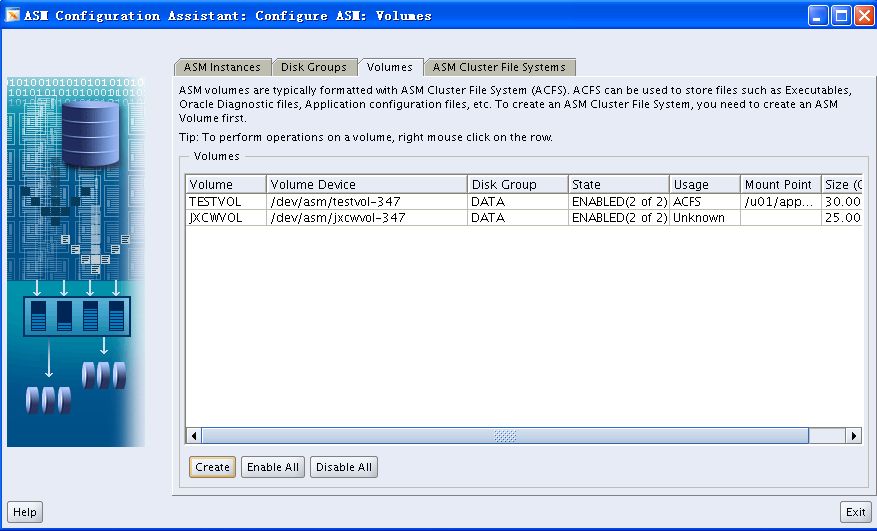
Task: Minimize the ASM Configuration Assistant window
Action: coord(818,16)
